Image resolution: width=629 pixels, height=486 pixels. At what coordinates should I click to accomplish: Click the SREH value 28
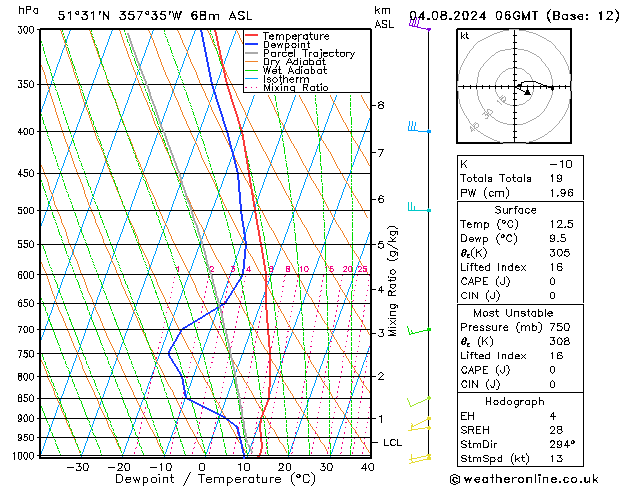coord(556,430)
